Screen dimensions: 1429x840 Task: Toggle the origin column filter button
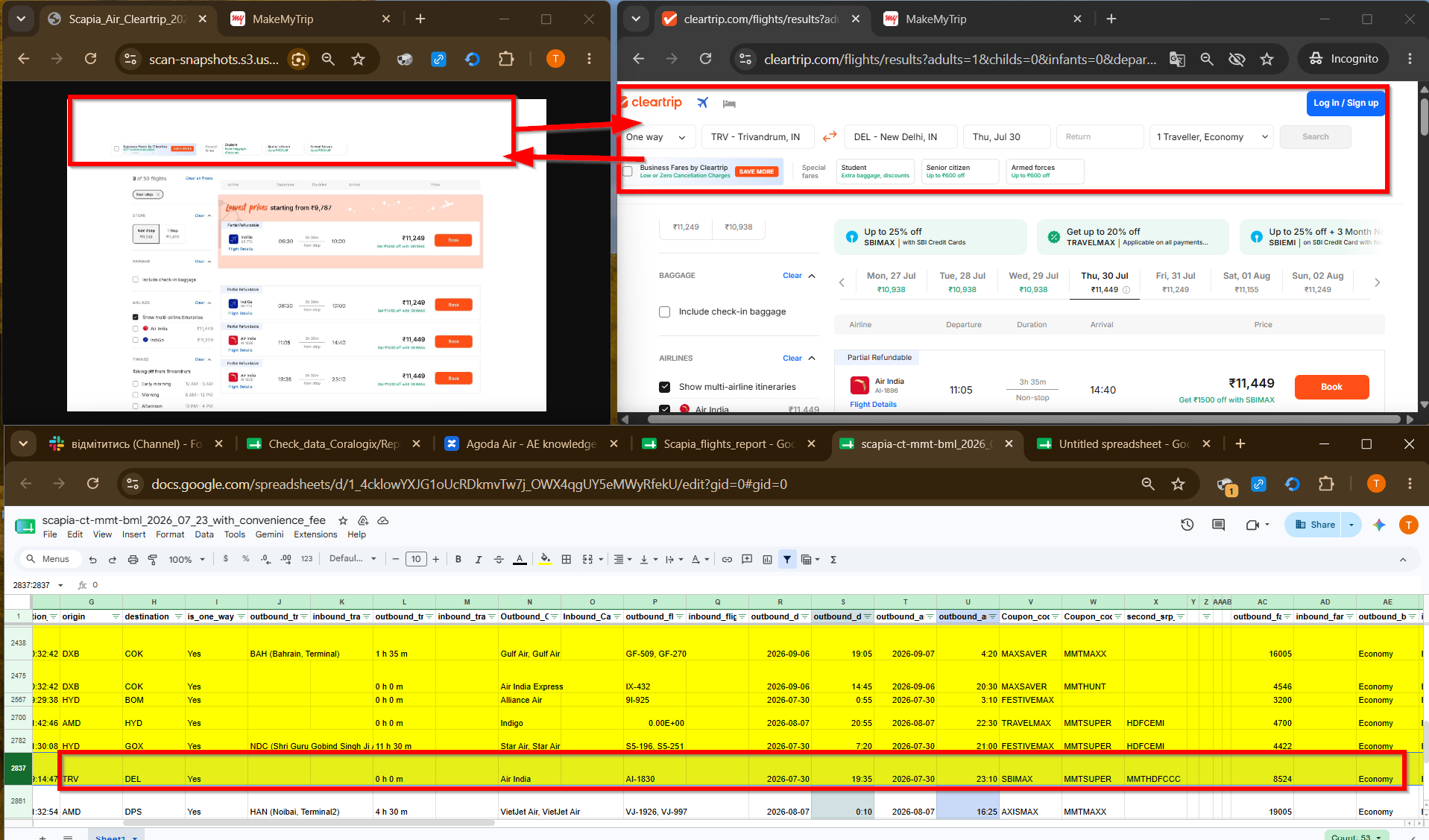point(116,616)
